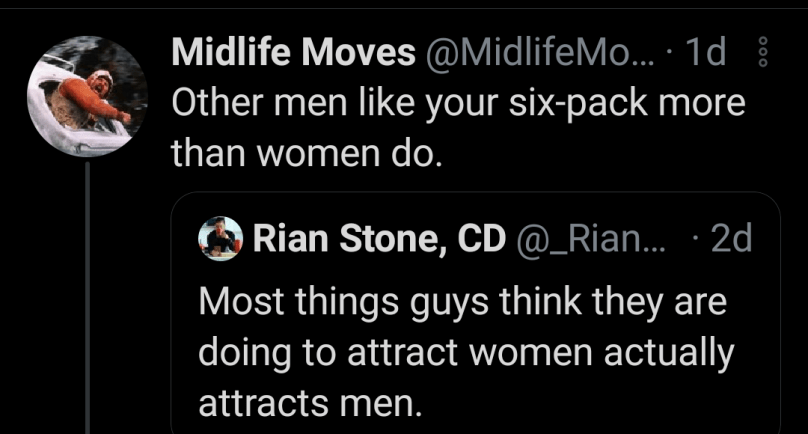
Task: Tap the Midlife Moves profile avatar
Action: tap(86, 96)
